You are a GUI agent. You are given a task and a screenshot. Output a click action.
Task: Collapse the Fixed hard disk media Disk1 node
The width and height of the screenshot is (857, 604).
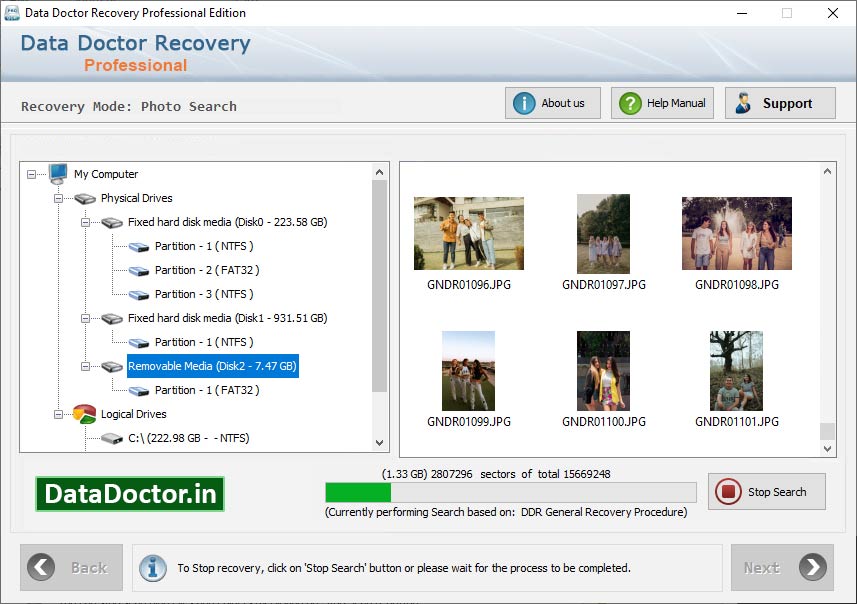pyautogui.click(x=86, y=318)
